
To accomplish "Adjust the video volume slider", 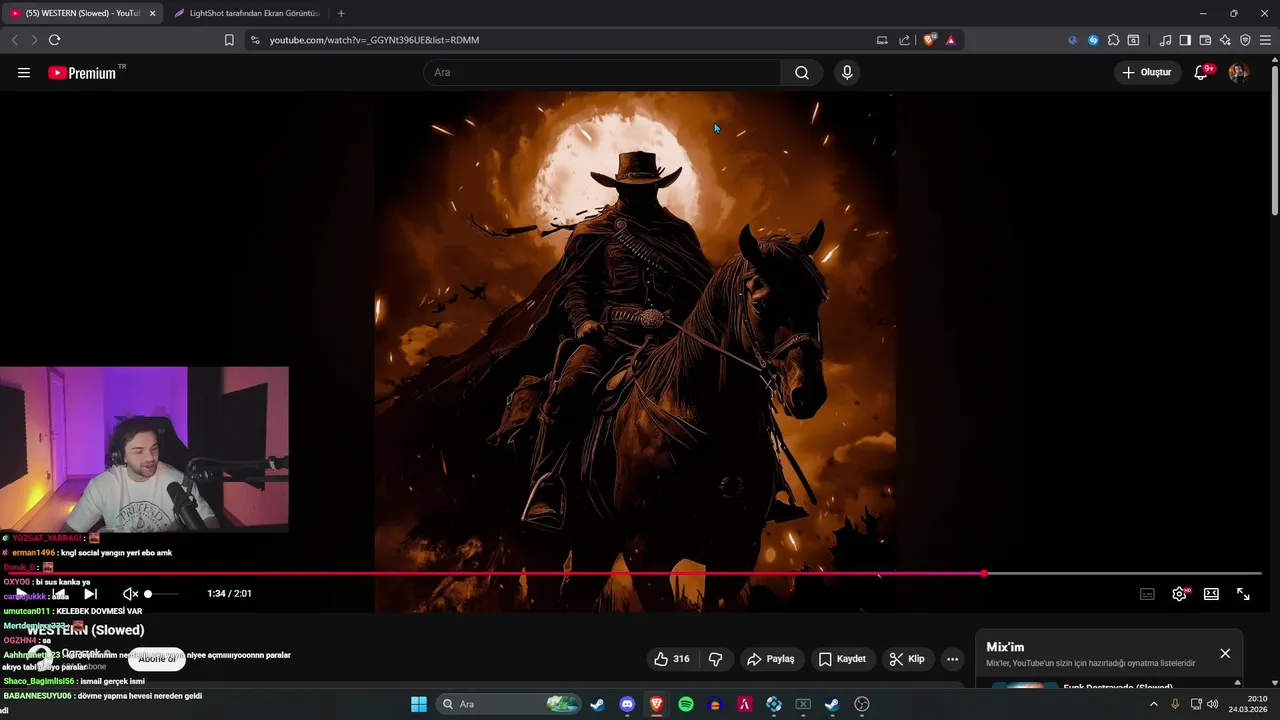I will pos(161,594).
